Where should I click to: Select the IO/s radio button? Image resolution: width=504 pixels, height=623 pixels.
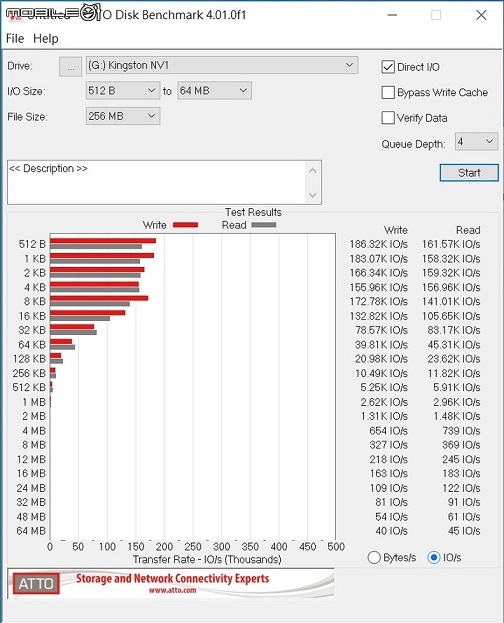tap(434, 557)
